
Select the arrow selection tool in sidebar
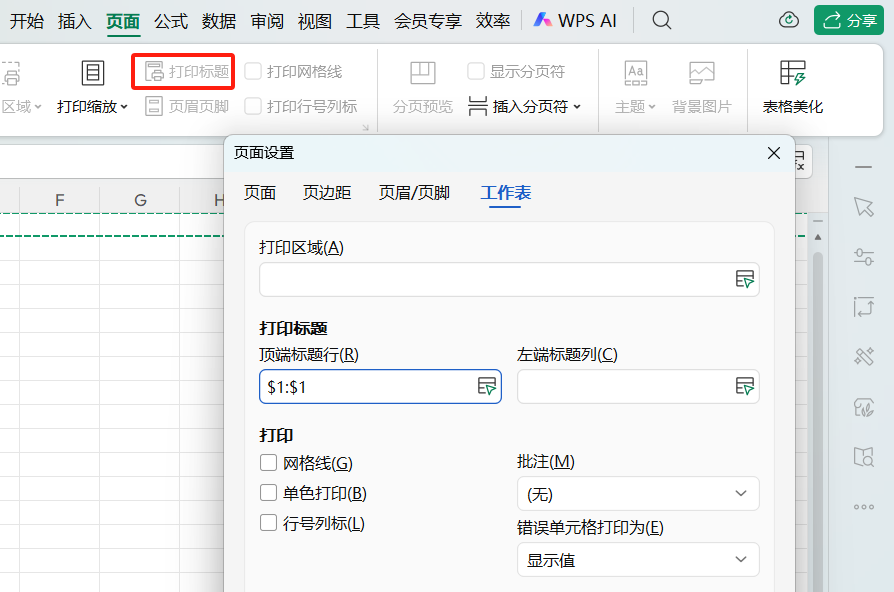tap(864, 206)
